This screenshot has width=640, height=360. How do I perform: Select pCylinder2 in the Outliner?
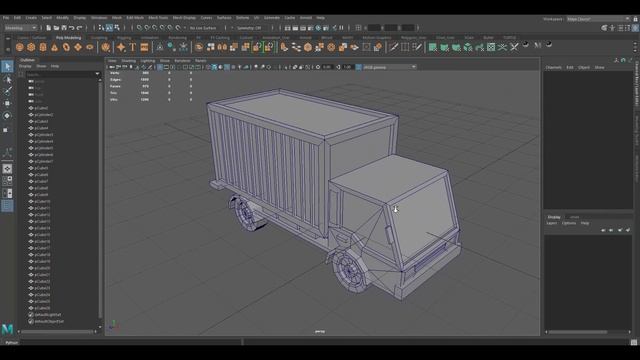(x=44, y=115)
